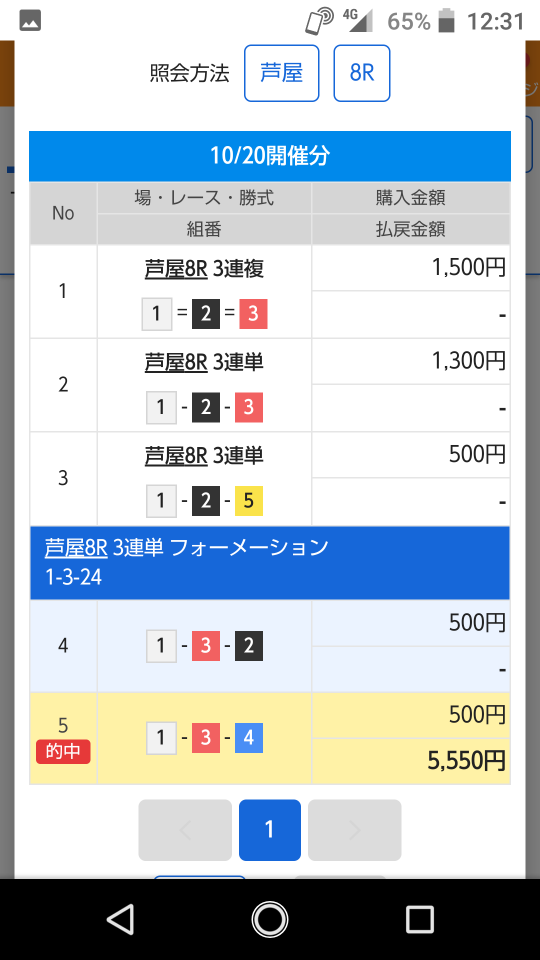Open 芦屋8R link in row 2 3連単

tap(176, 362)
